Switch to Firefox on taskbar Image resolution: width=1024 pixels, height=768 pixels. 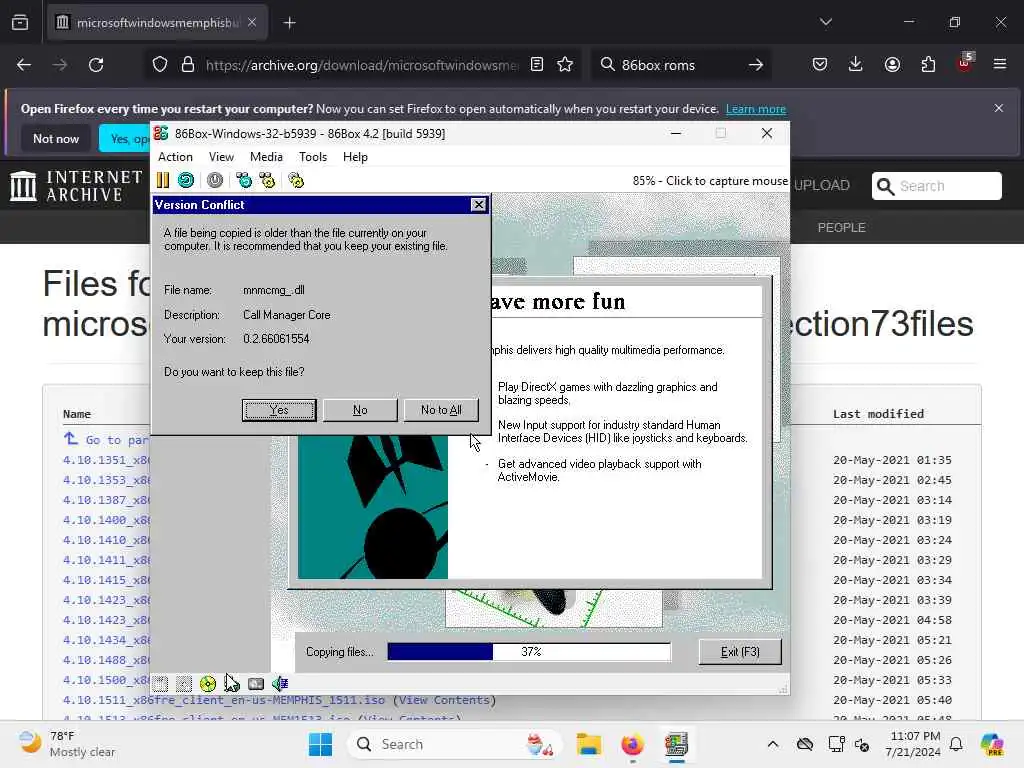point(632,744)
